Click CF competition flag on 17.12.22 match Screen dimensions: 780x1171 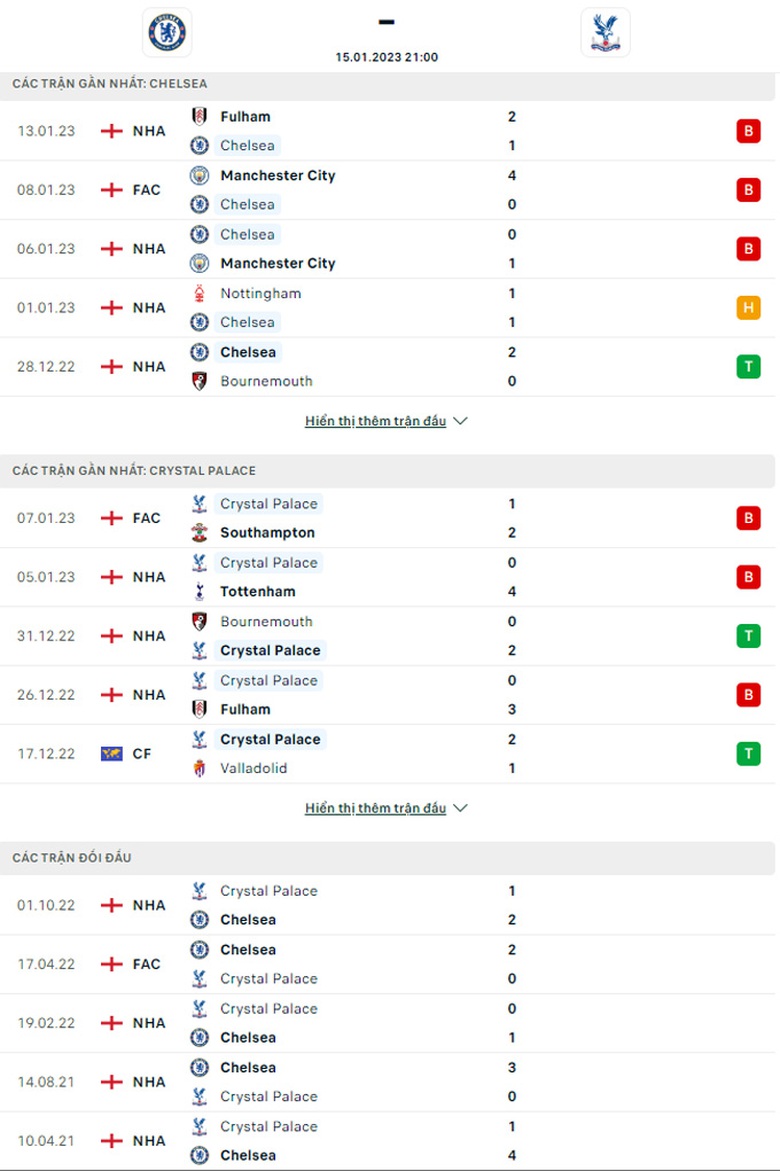coord(112,754)
